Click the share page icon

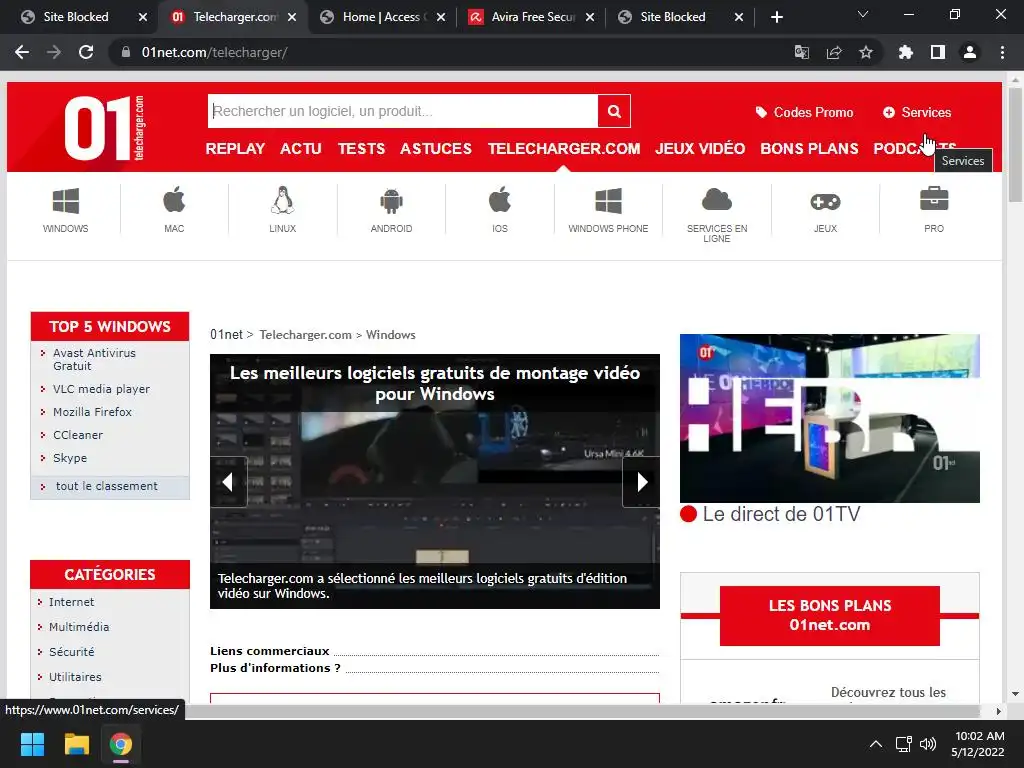coord(834,52)
